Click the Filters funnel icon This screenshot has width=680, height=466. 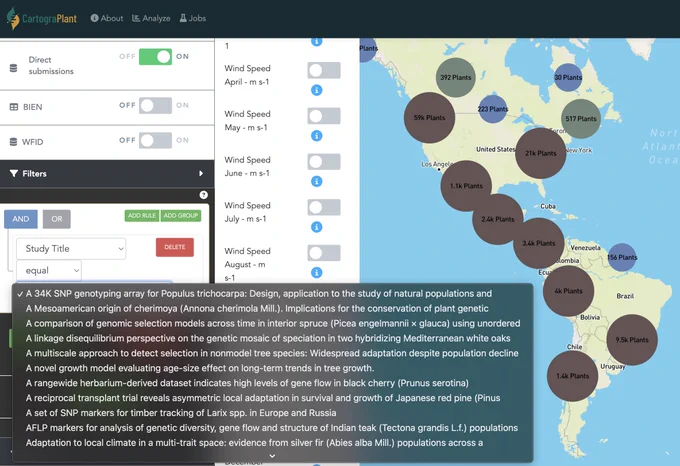tap(14, 173)
